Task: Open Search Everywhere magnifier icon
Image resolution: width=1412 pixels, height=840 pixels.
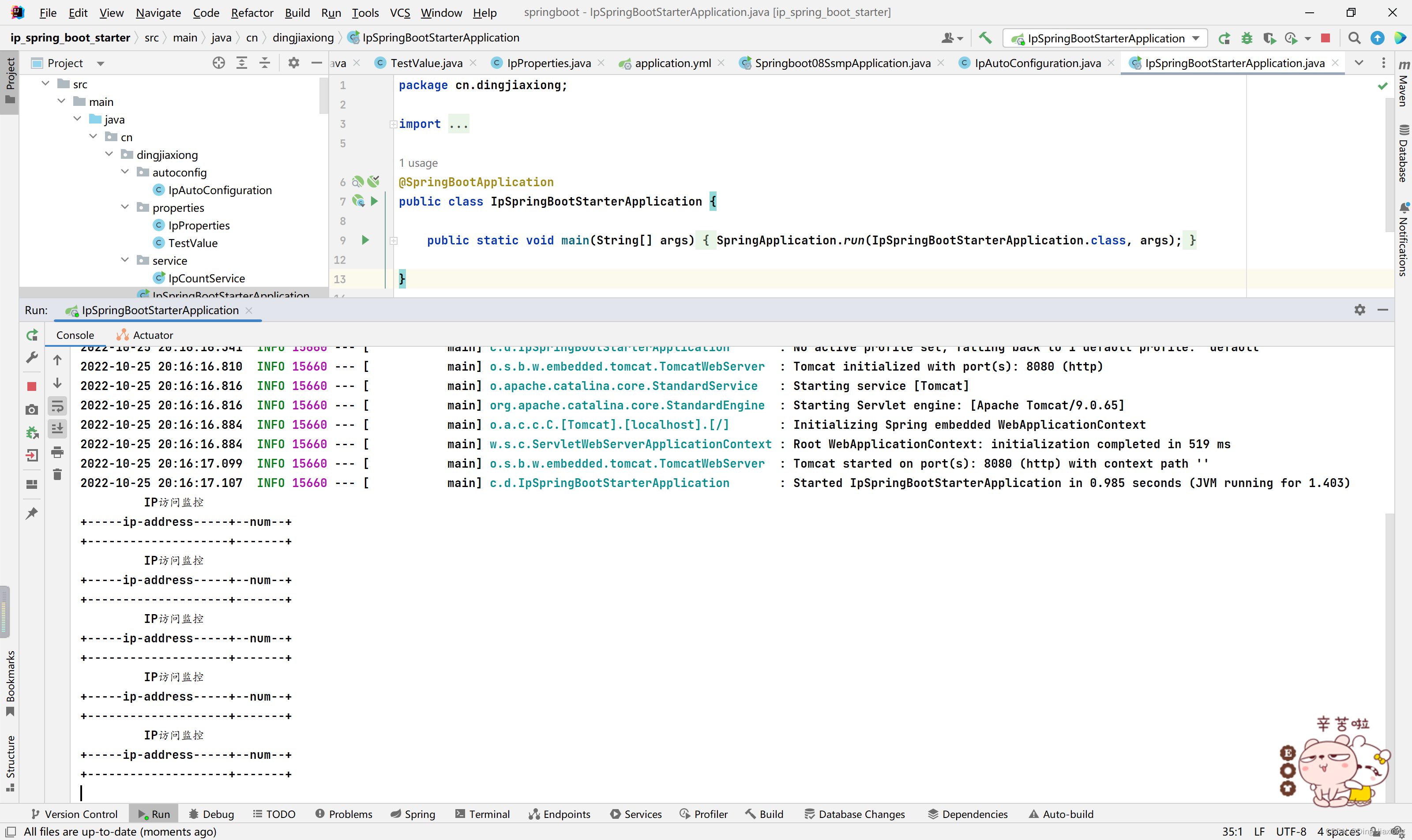Action: (x=1354, y=38)
